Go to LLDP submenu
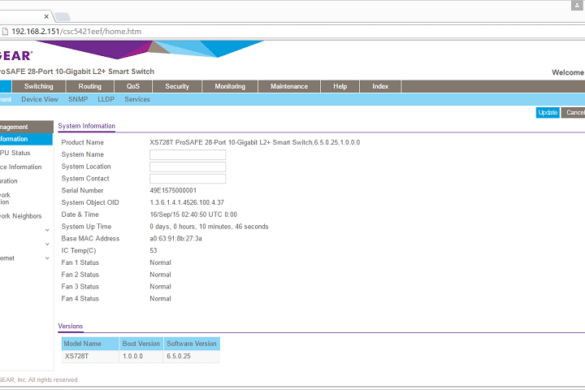 tap(106, 99)
